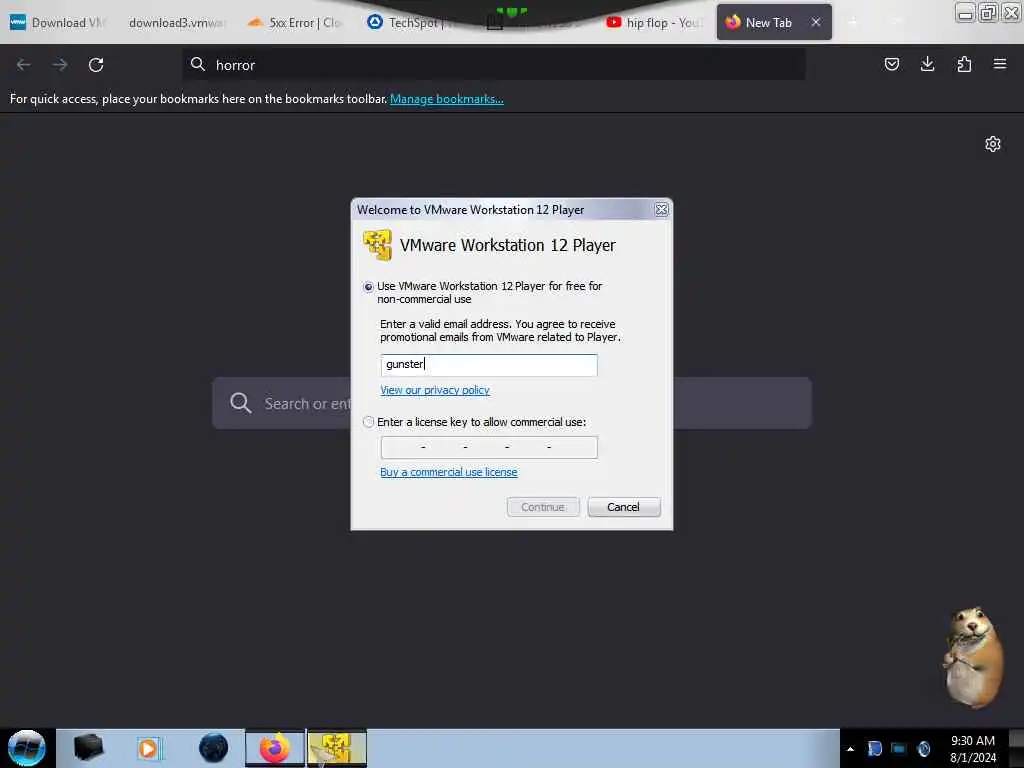Switch to the 5xx Error Cloudflare tab
The width and height of the screenshot is (1024, 768).
pyautogui.click(x=295, y=23)
